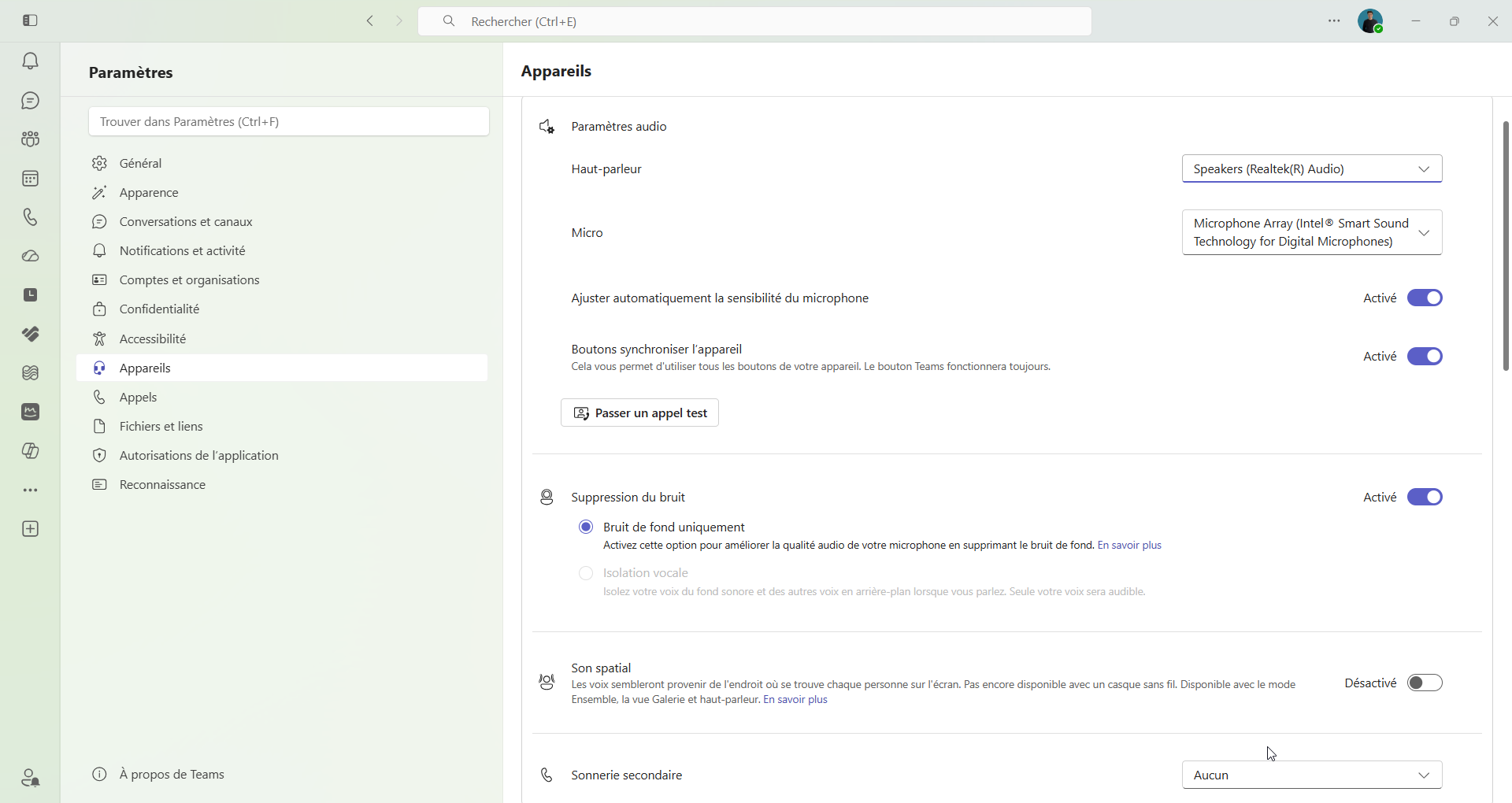Open the profile avatar menu
Image resolution: width=1512 pixels, height=803 pixels.
[x=1370, y=21]
